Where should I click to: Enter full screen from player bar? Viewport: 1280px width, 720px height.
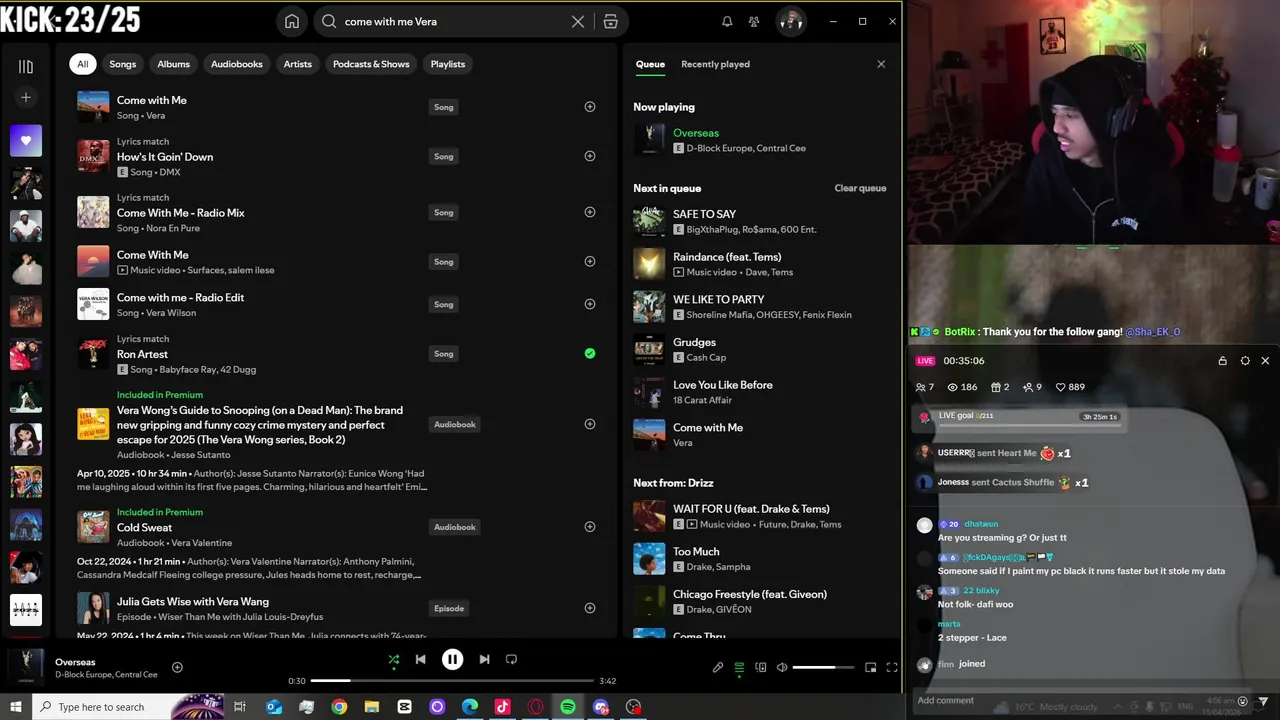pos(892,667)
